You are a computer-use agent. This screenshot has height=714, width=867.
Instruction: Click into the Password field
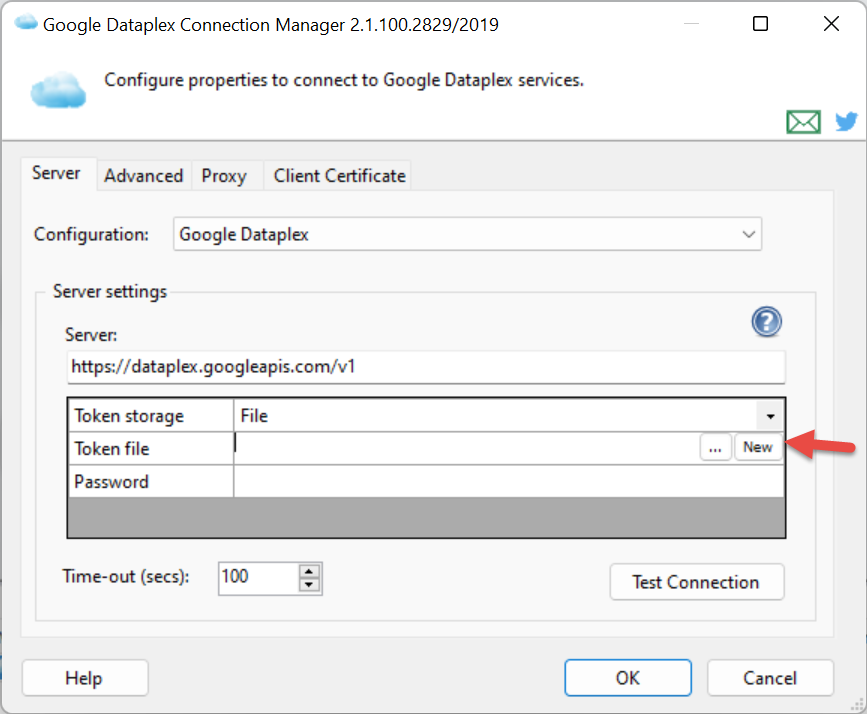(x=509, y=481)
